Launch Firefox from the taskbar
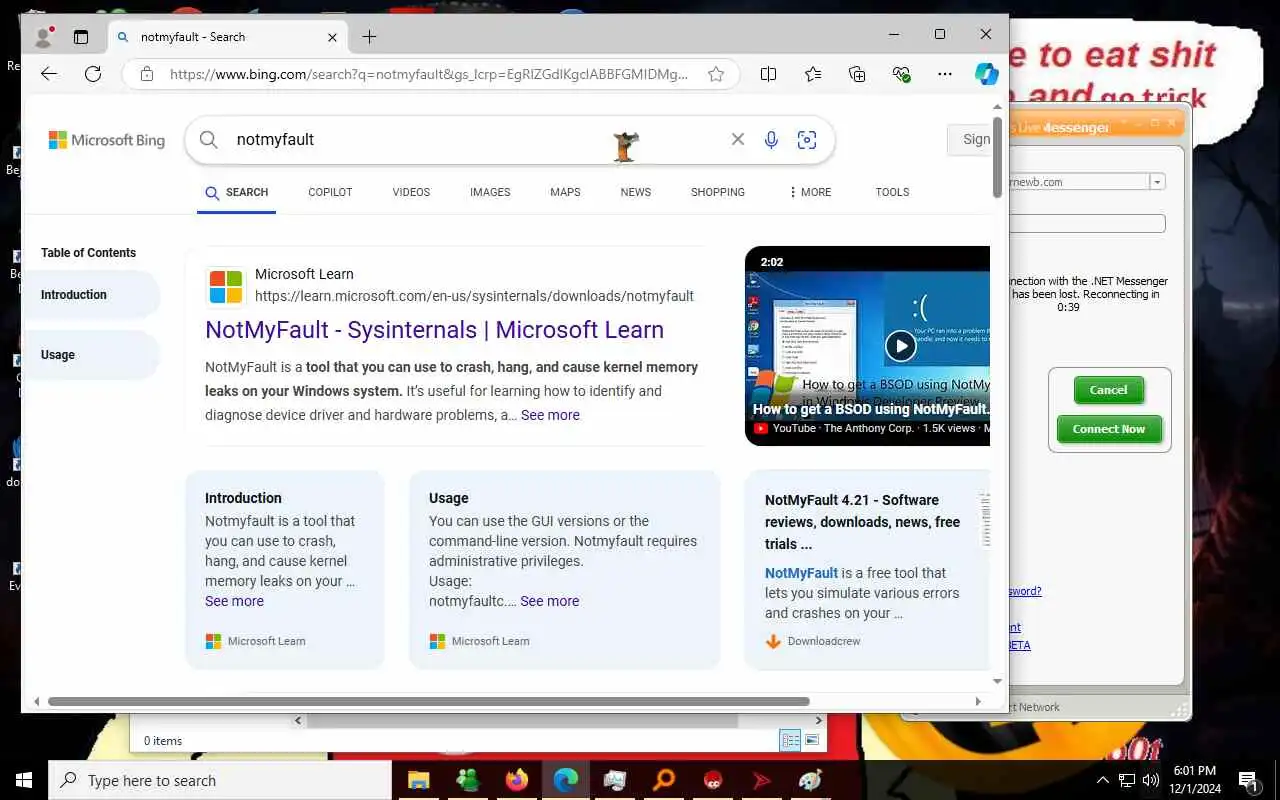 click(516, 780)
